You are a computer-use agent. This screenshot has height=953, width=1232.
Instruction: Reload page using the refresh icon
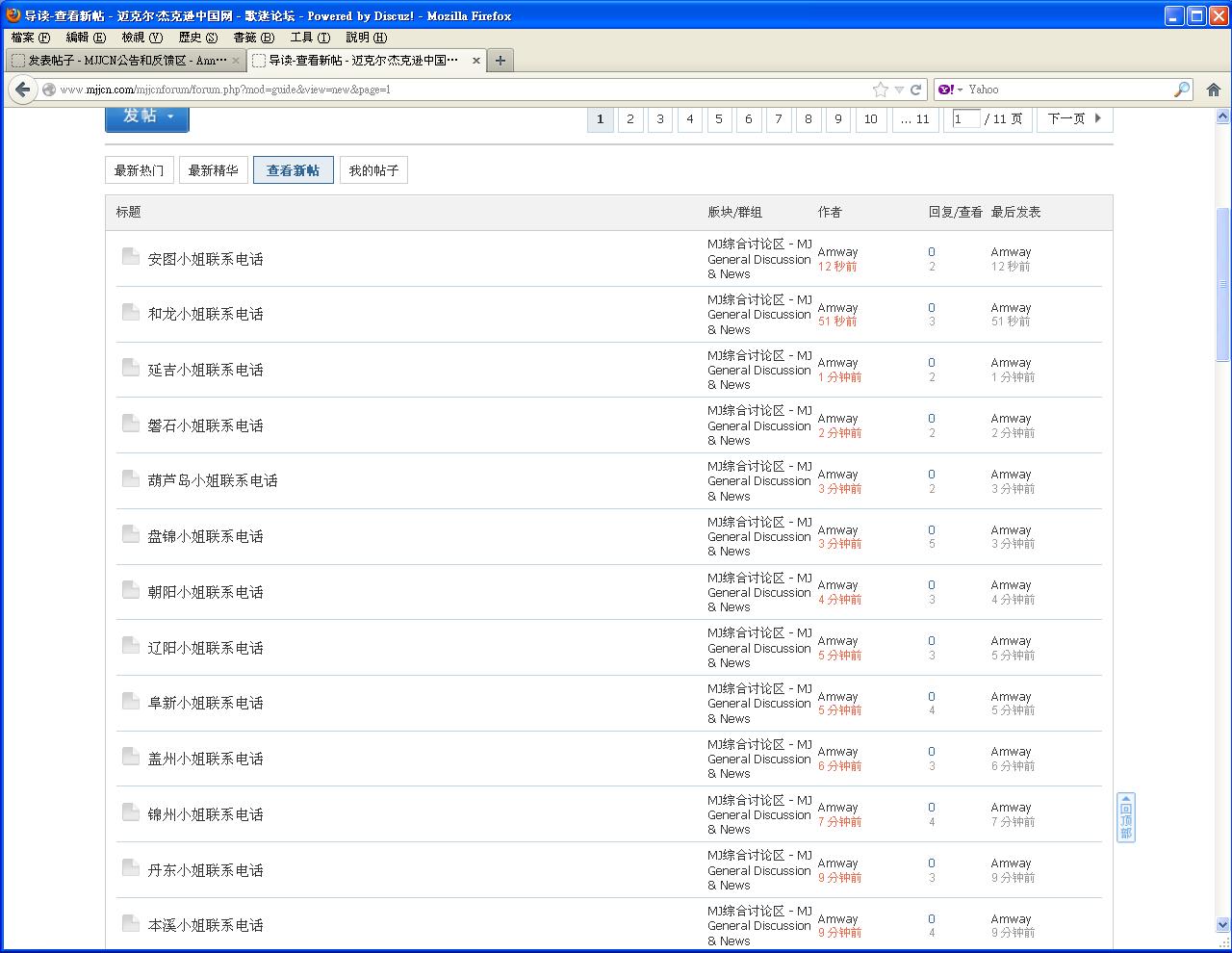tap(915, 90)
